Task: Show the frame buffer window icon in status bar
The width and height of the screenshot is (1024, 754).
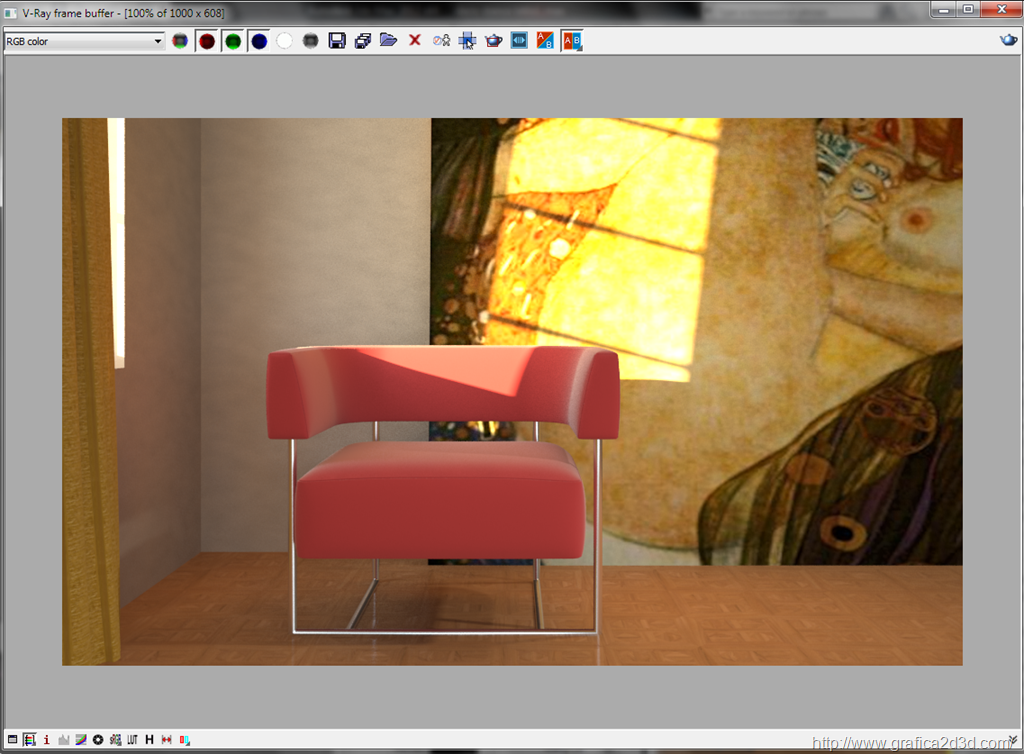Action: coord(12,740)
